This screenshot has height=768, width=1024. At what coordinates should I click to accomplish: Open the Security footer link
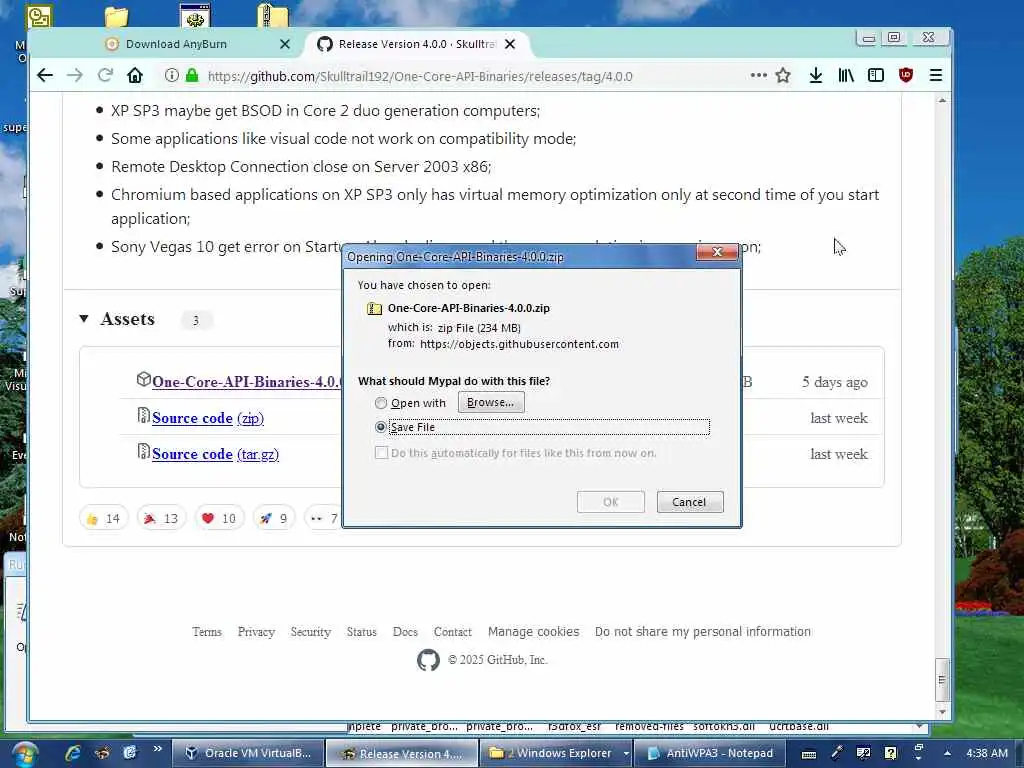coord(311,632)
